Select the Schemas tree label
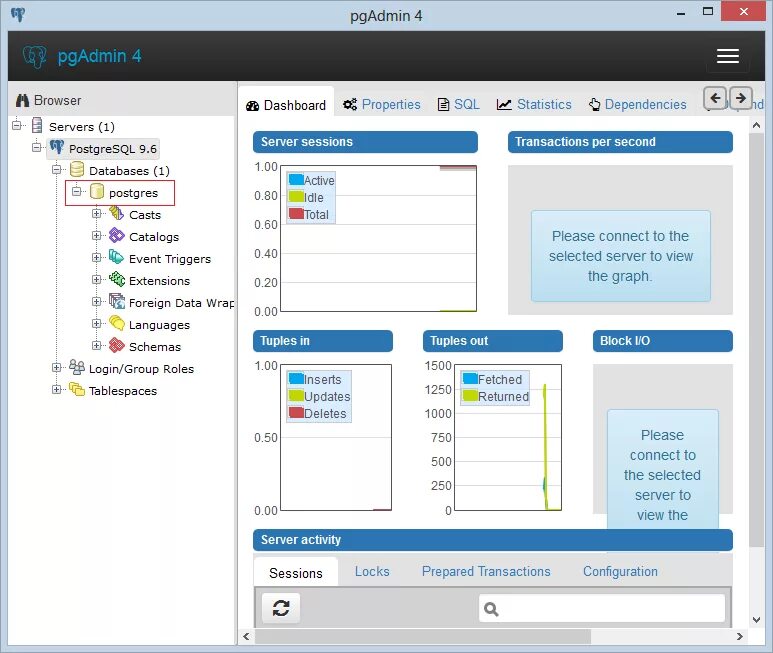This screenshot has height=653, width=773. 155,347
